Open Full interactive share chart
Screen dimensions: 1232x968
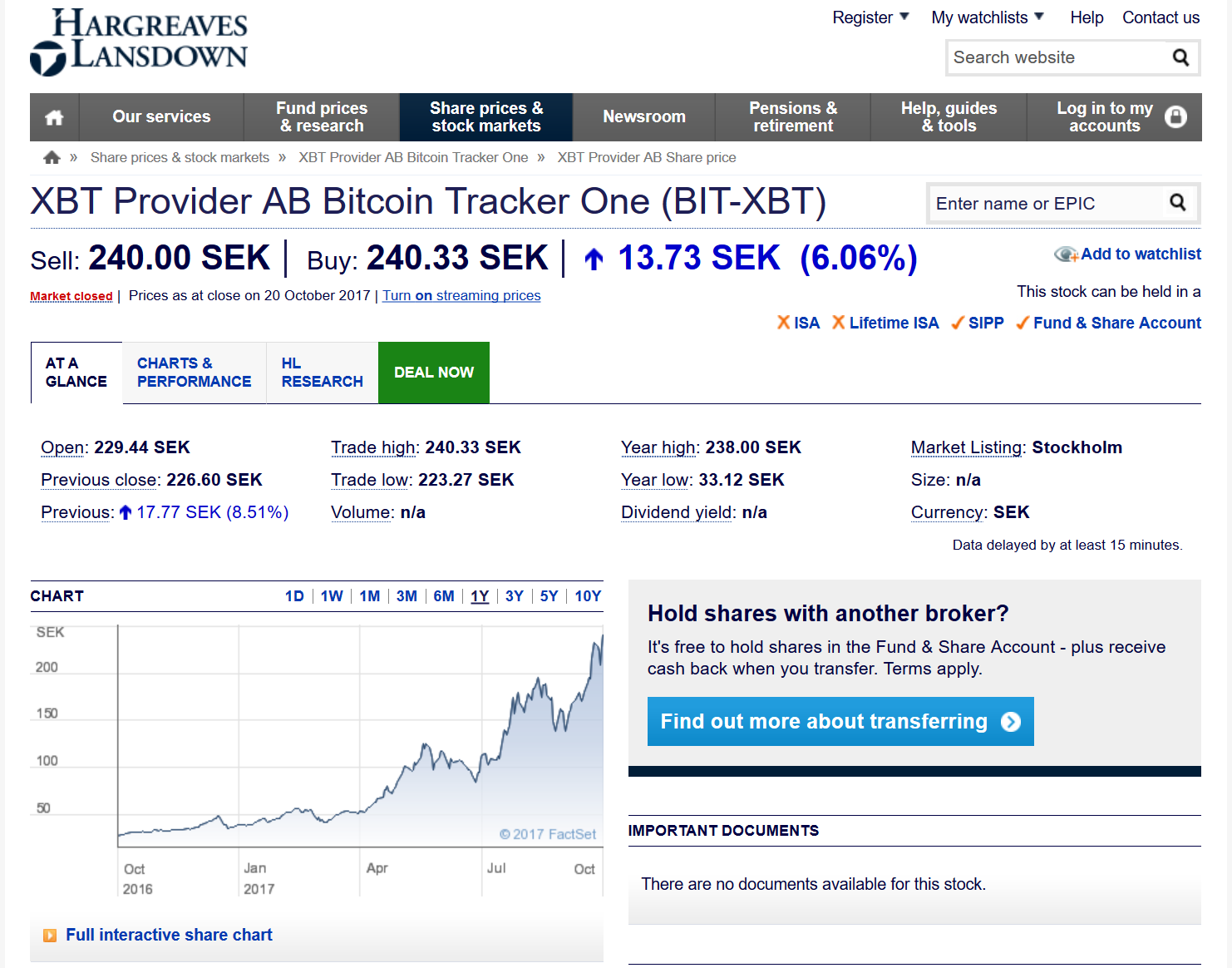click(169, 936)
